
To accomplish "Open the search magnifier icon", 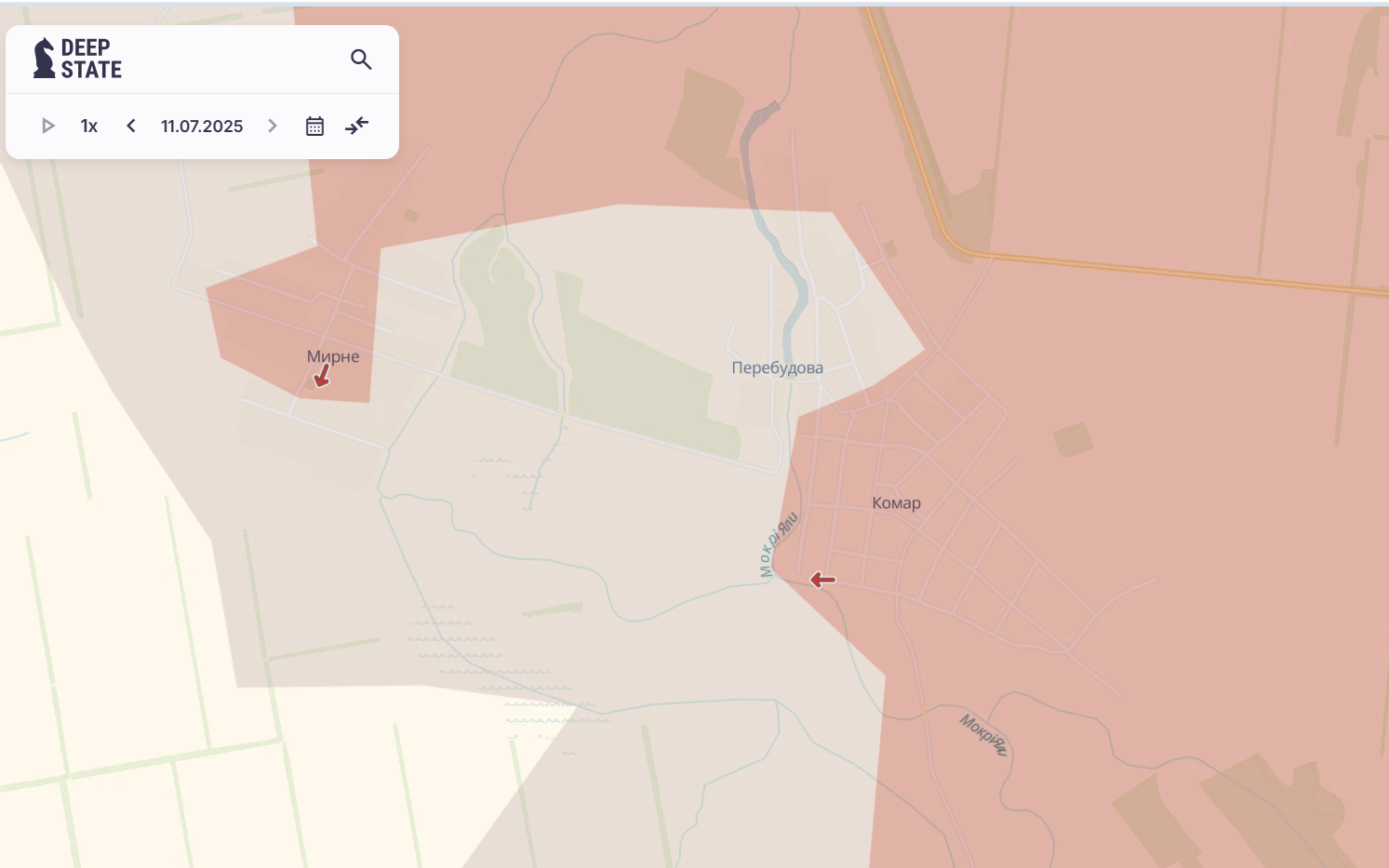I will point(361,60).
